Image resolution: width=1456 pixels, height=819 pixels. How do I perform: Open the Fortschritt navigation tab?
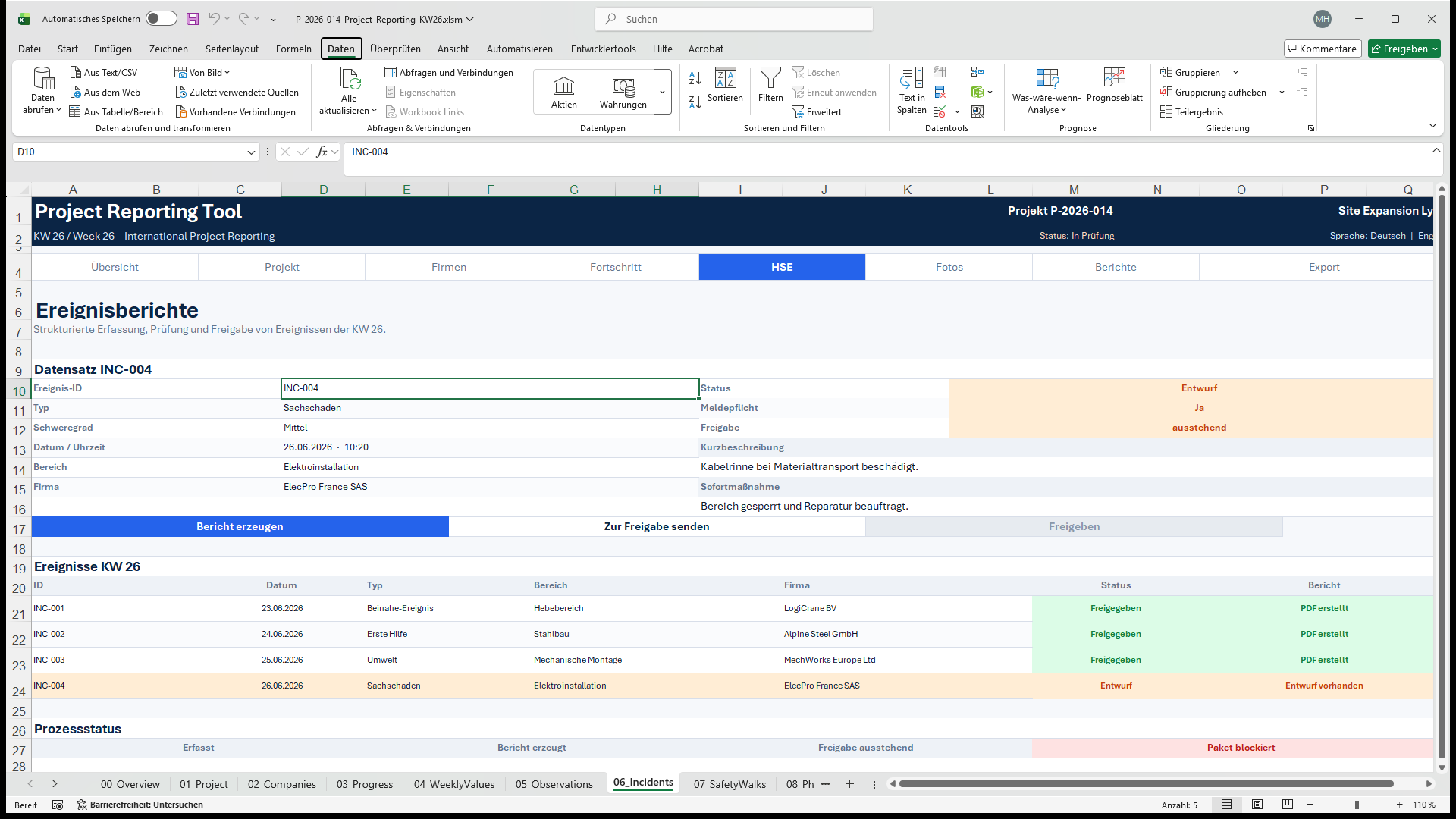point(615,267)
